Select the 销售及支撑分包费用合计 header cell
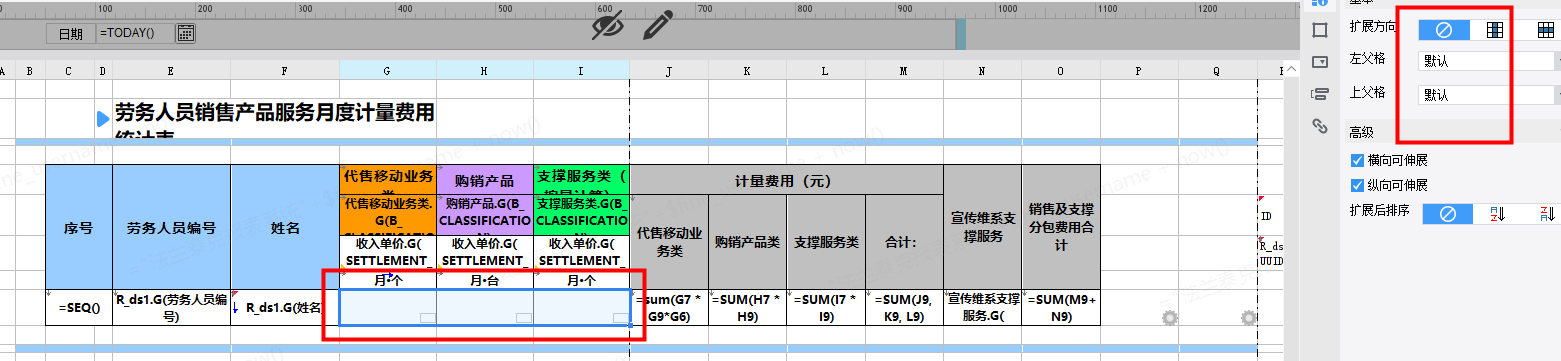This screenshot has width=1561, height=361. [1060, 228]
